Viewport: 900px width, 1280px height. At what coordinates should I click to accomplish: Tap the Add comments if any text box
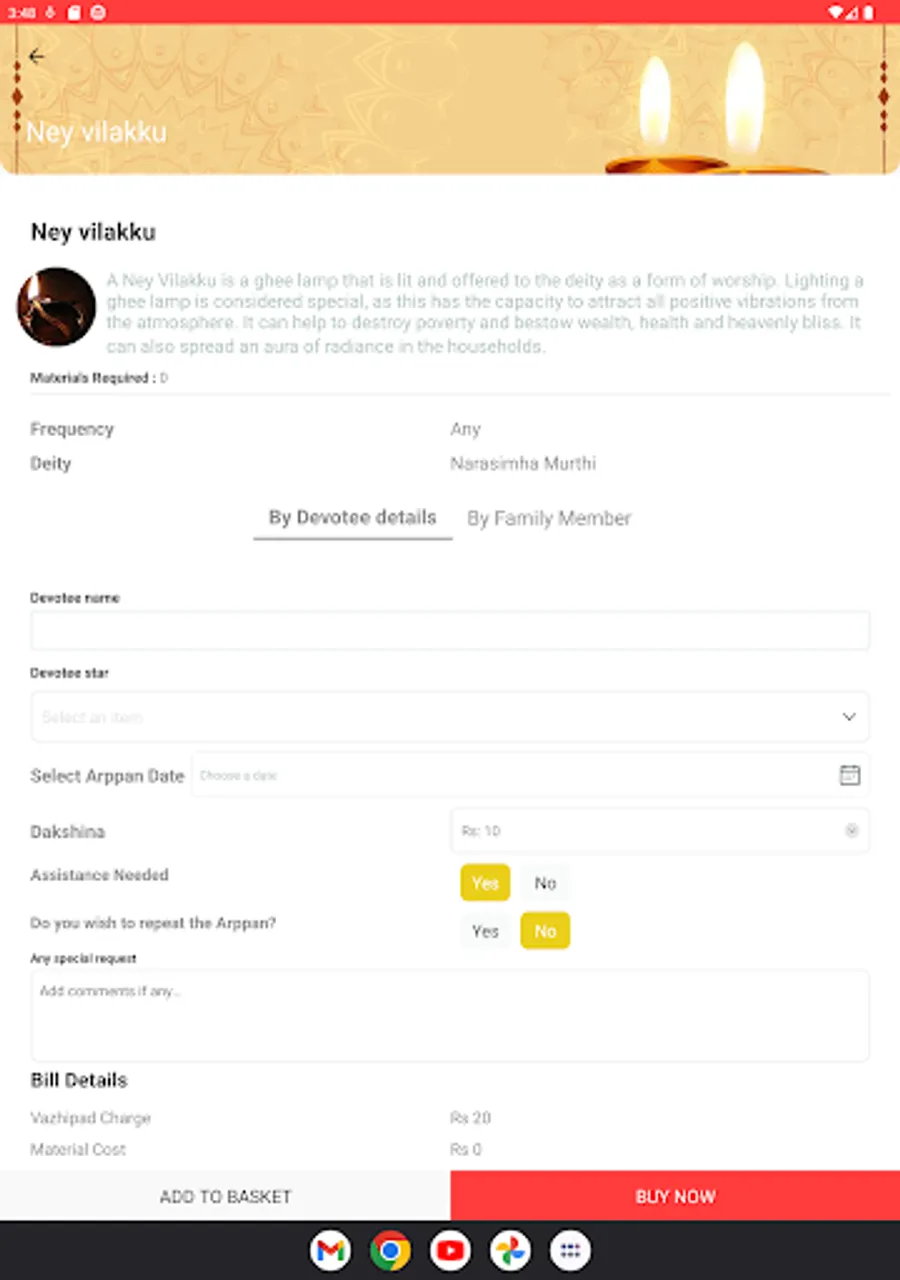click(450, 1013)
